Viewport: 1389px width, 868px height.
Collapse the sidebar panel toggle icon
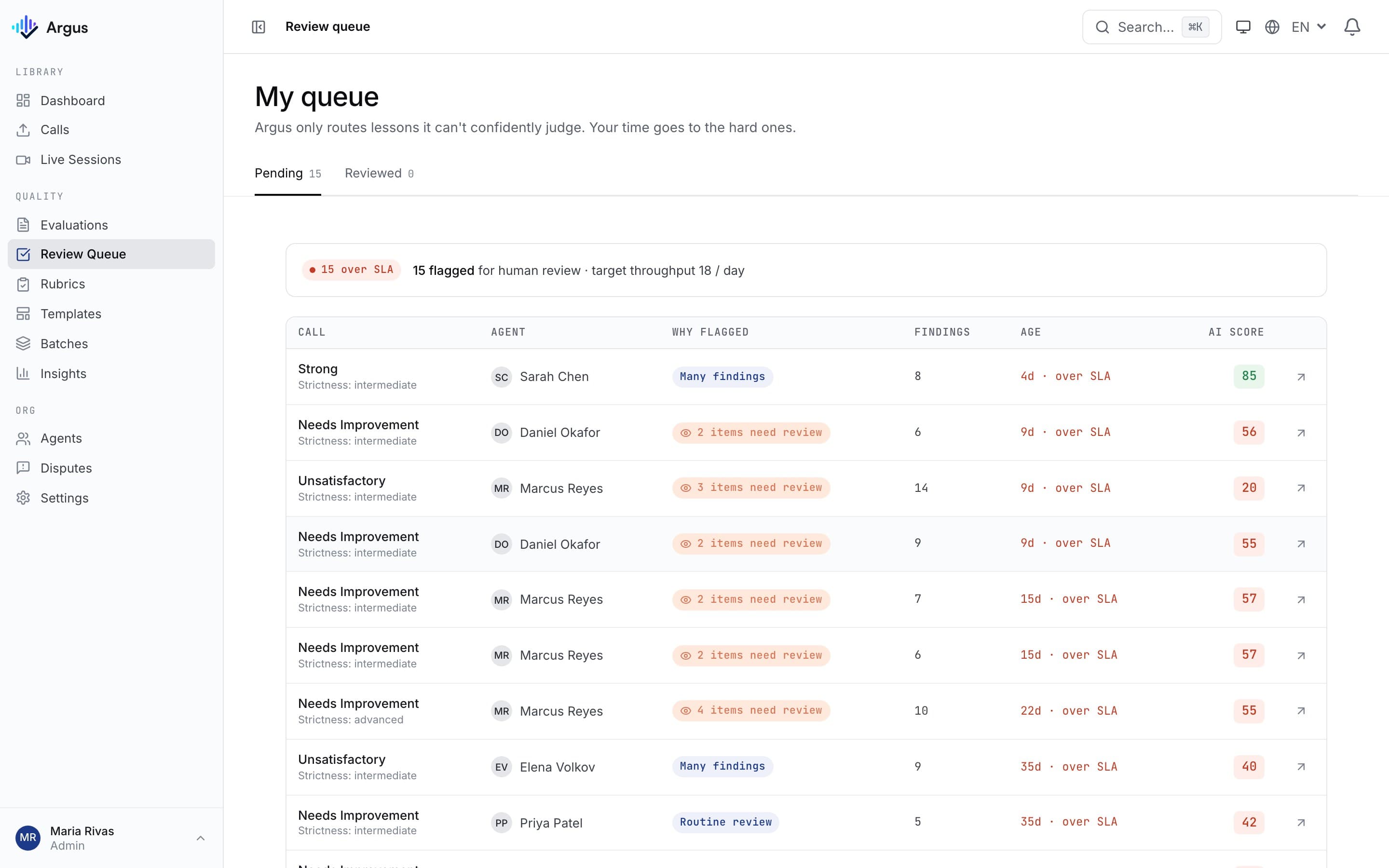(259, 27)
